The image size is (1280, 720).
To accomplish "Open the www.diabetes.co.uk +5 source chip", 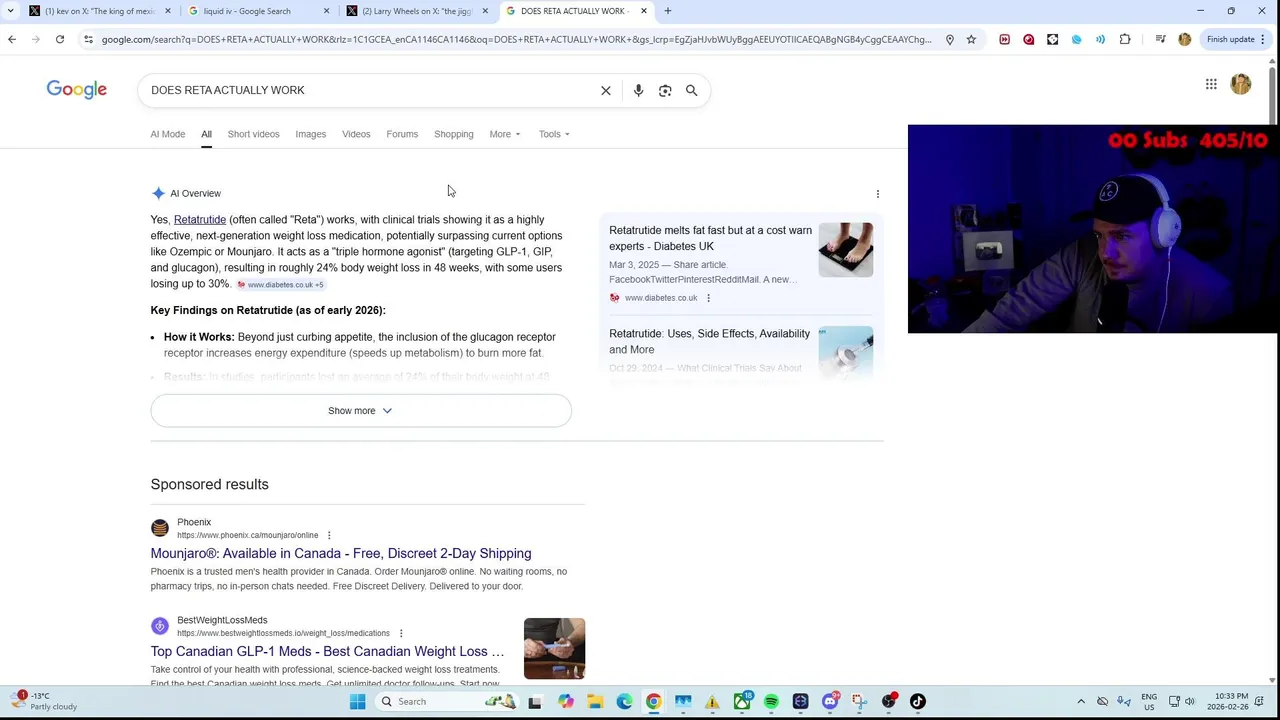I will coord(280,285).
